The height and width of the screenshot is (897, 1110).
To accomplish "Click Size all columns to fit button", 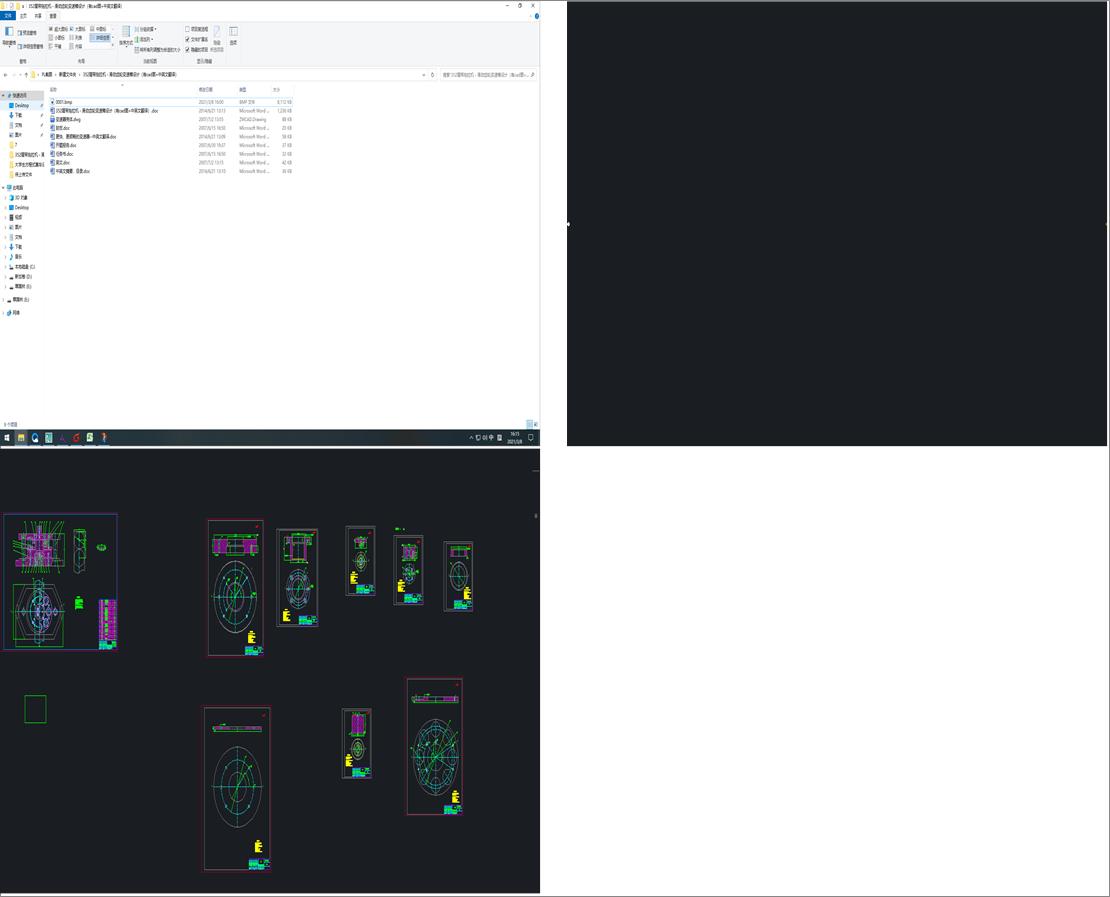I will pyautogui.click(x=157, y=50).
